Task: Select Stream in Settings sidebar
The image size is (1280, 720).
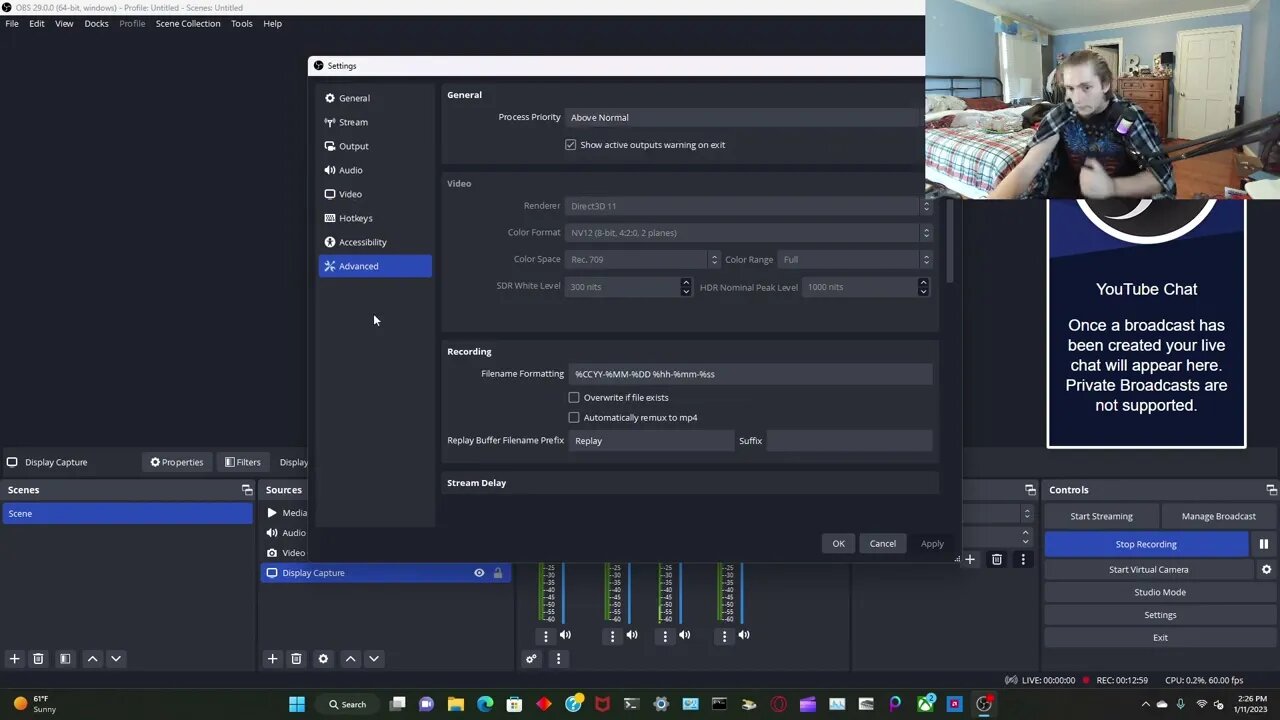Action: pyautogui.click(x=375, y=122)
